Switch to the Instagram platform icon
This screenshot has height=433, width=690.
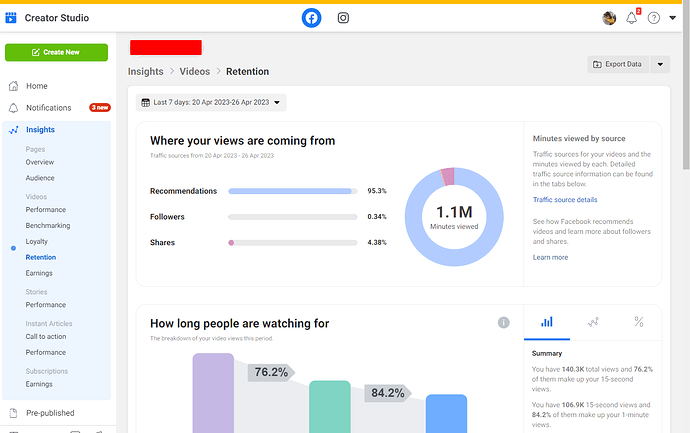click(343, 18)
